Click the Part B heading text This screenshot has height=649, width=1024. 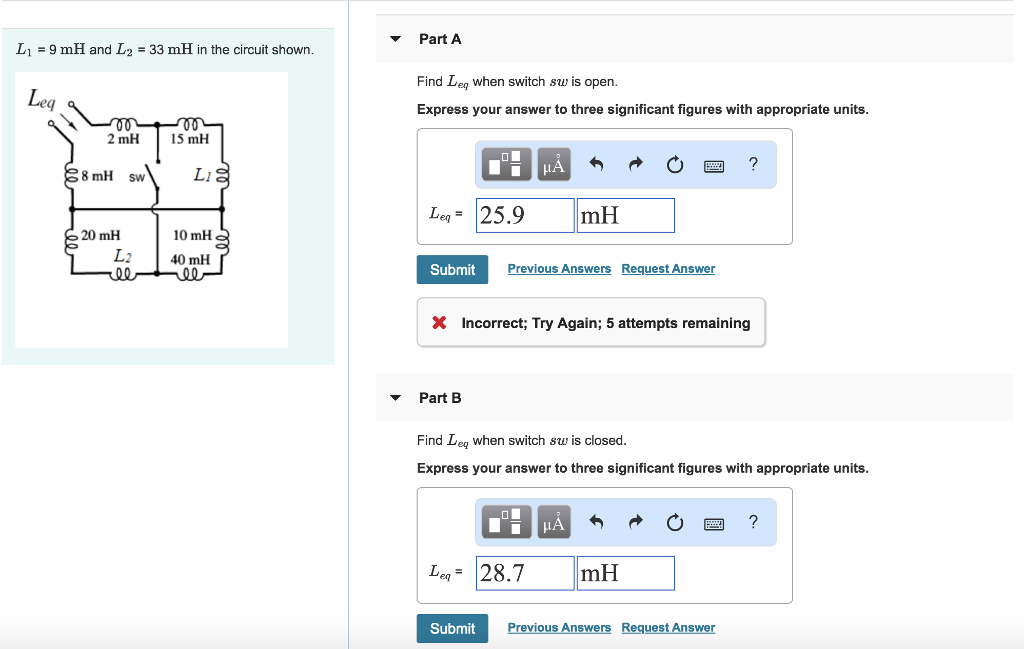coord(440,398)
